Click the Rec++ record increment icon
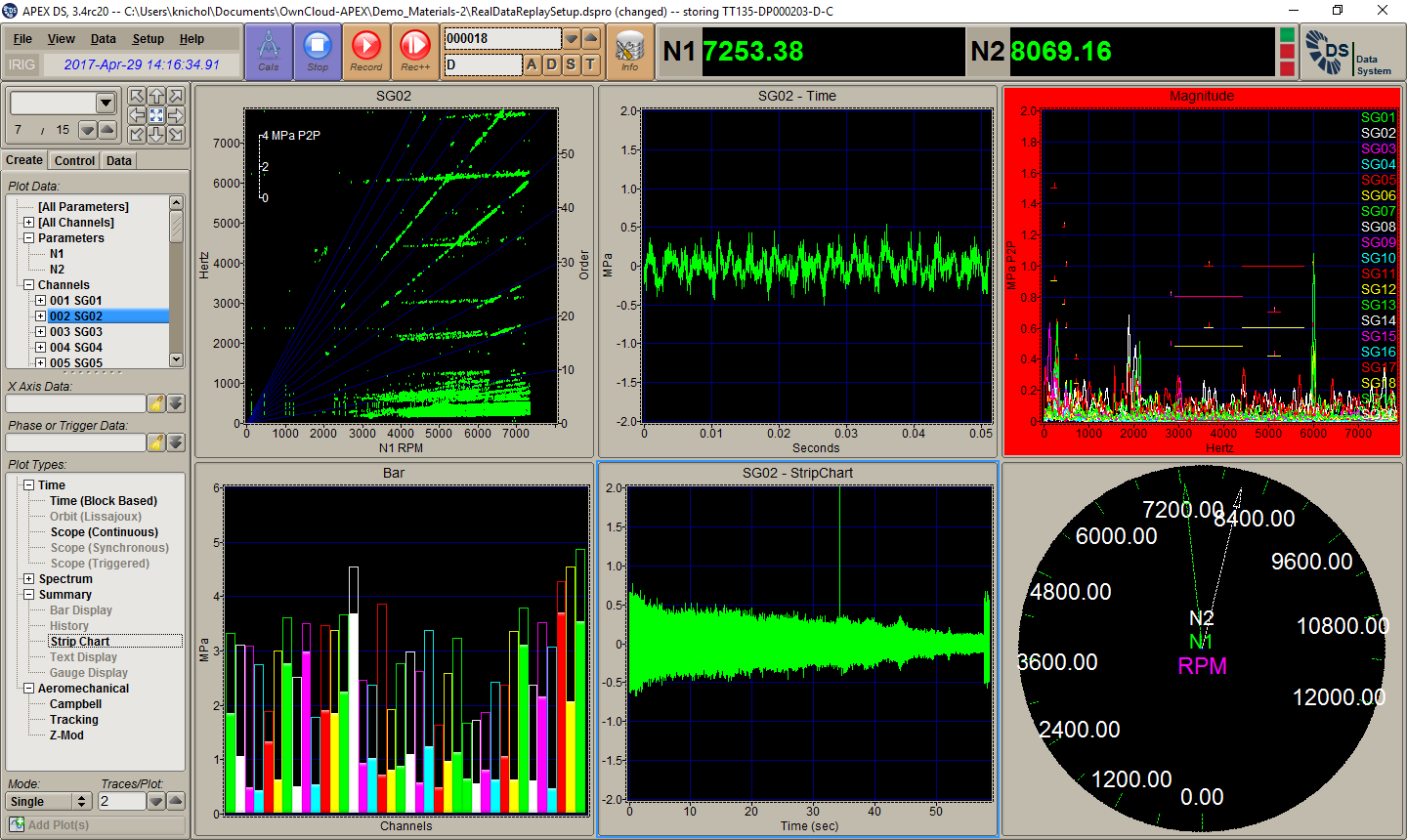 415,51
